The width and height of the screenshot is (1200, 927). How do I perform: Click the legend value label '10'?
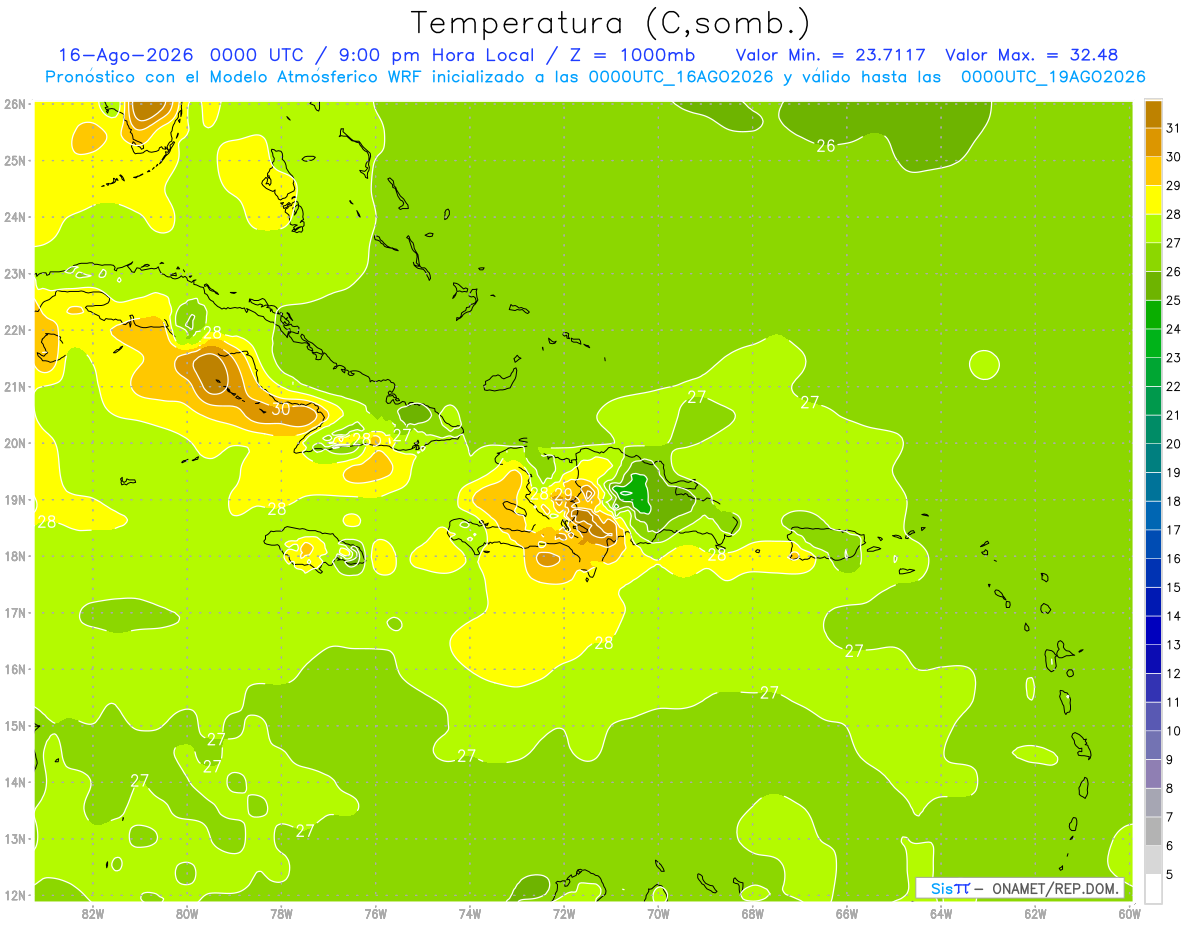click(x=1173, y=731)
